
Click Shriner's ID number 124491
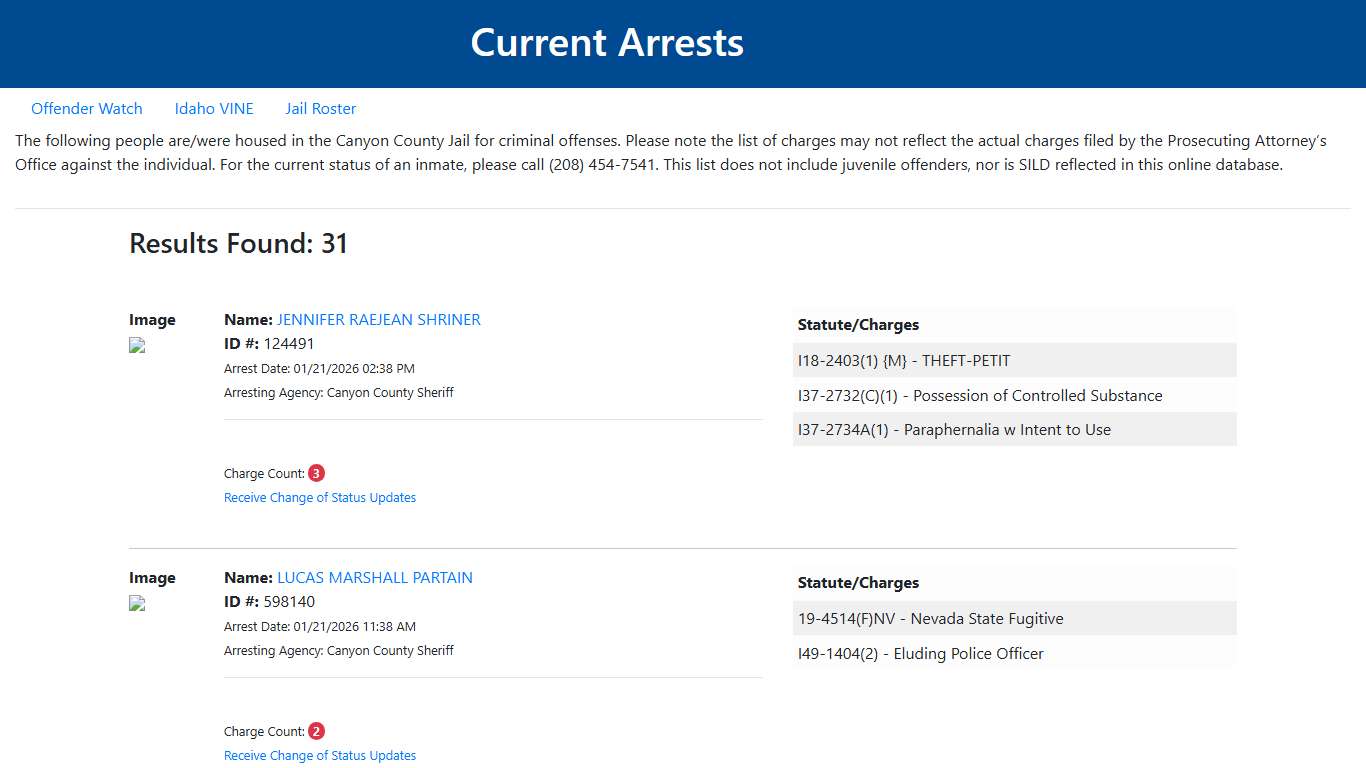pos(288,343)
